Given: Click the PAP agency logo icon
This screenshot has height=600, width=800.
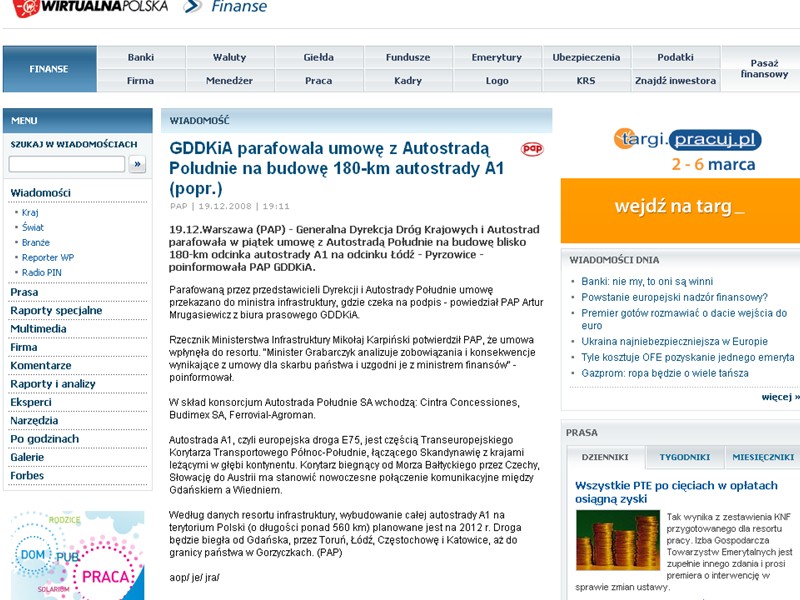Looking at the screenshot, I should [532, 148].
